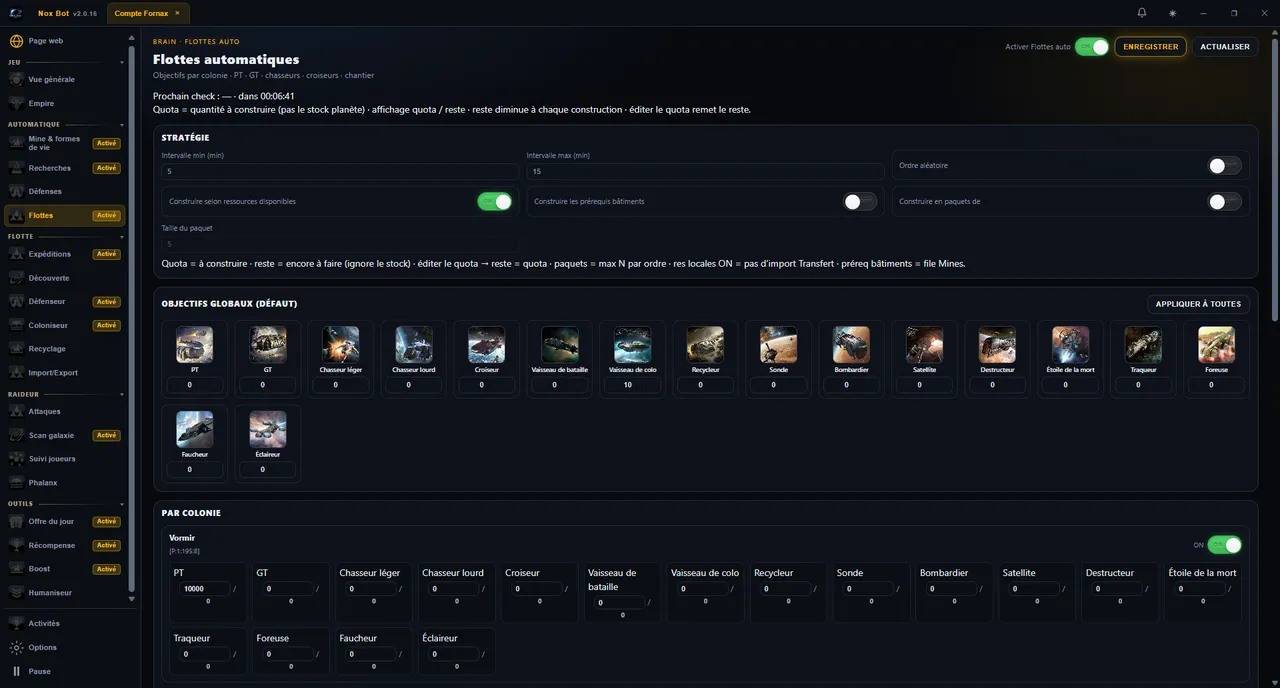Click the ENREGISTRER button
The width and height of the screenshot is (1280, 688).
[1151, 47]
